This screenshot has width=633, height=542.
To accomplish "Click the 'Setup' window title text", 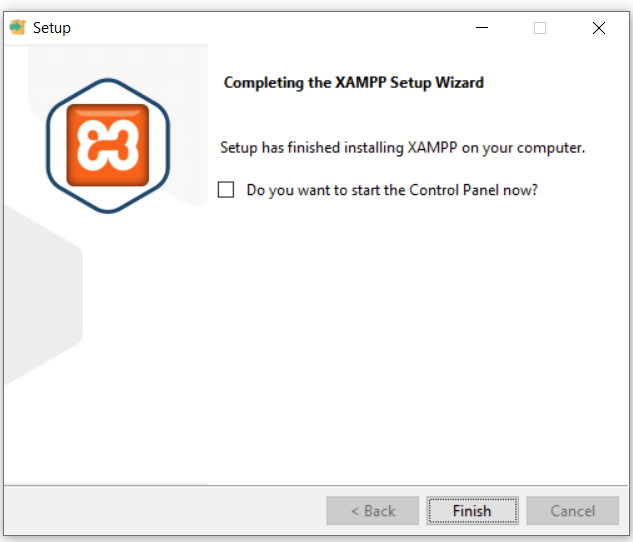I will pos(52,28).
